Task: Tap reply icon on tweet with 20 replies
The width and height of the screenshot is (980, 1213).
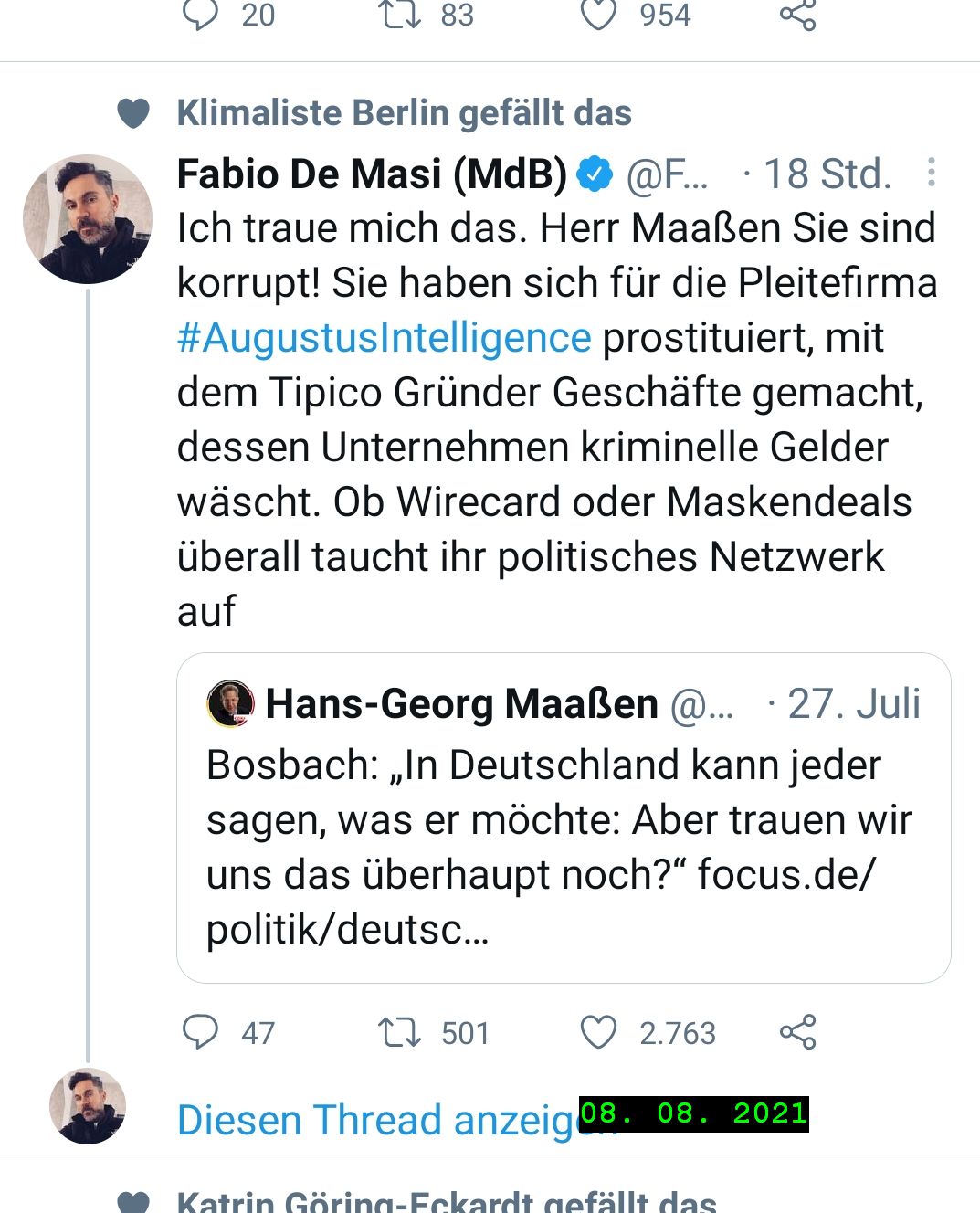Action: coord(200,15)
